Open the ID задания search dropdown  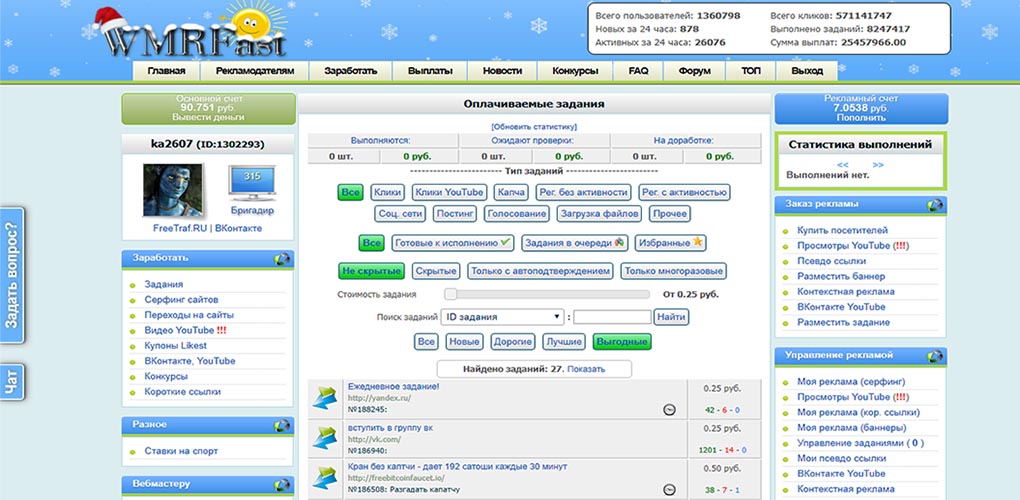(x=502, y=317)
